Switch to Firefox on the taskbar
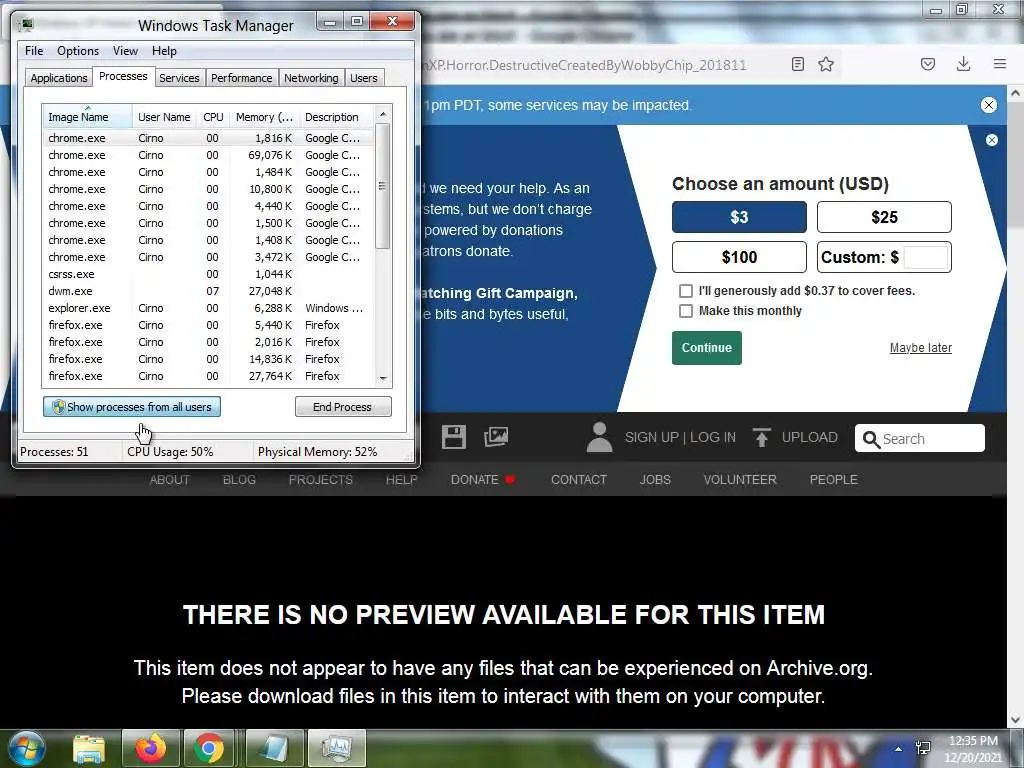Image resolution: width=1024 pixels, height=768 pixels. 151,748
